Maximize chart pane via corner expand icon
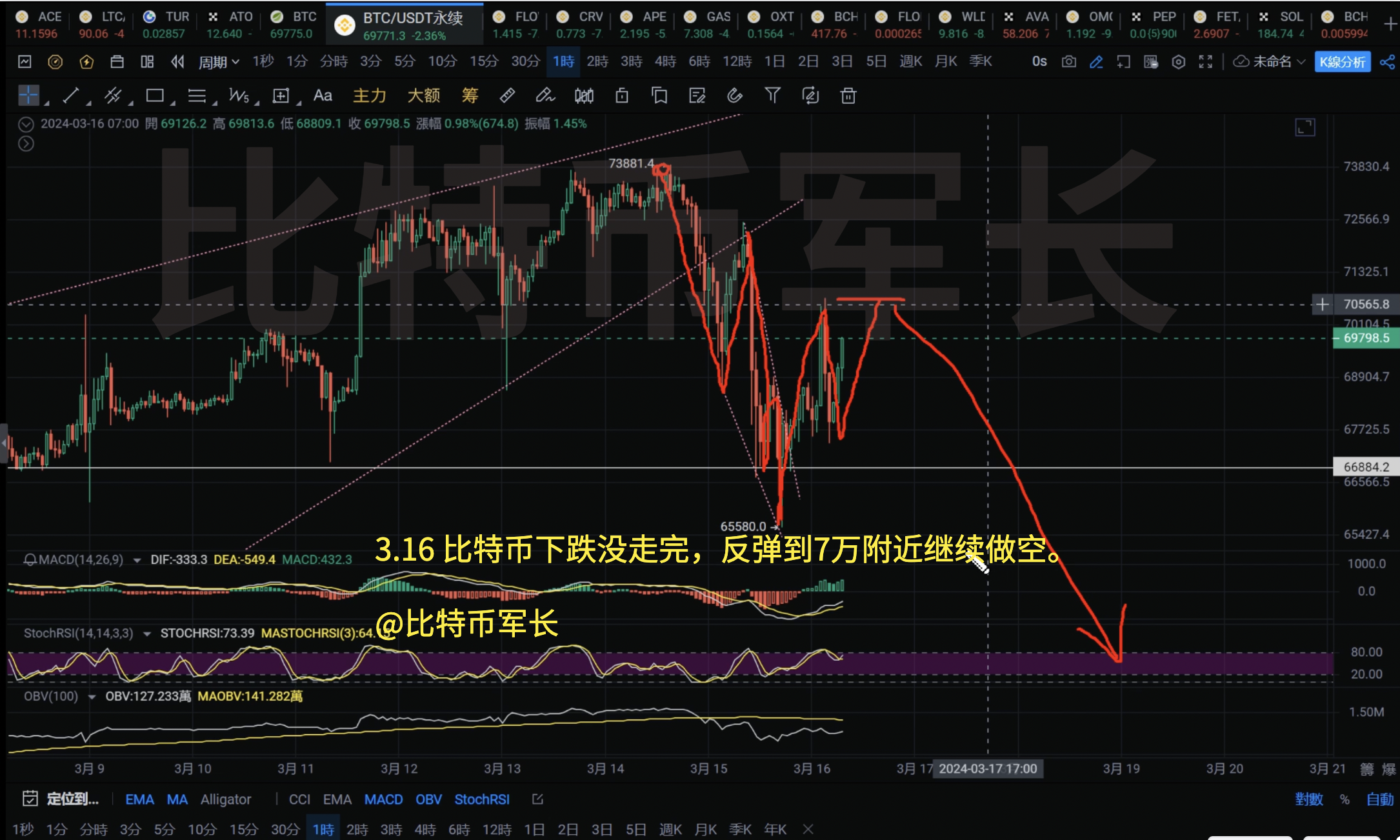 tap(1305, 127)
